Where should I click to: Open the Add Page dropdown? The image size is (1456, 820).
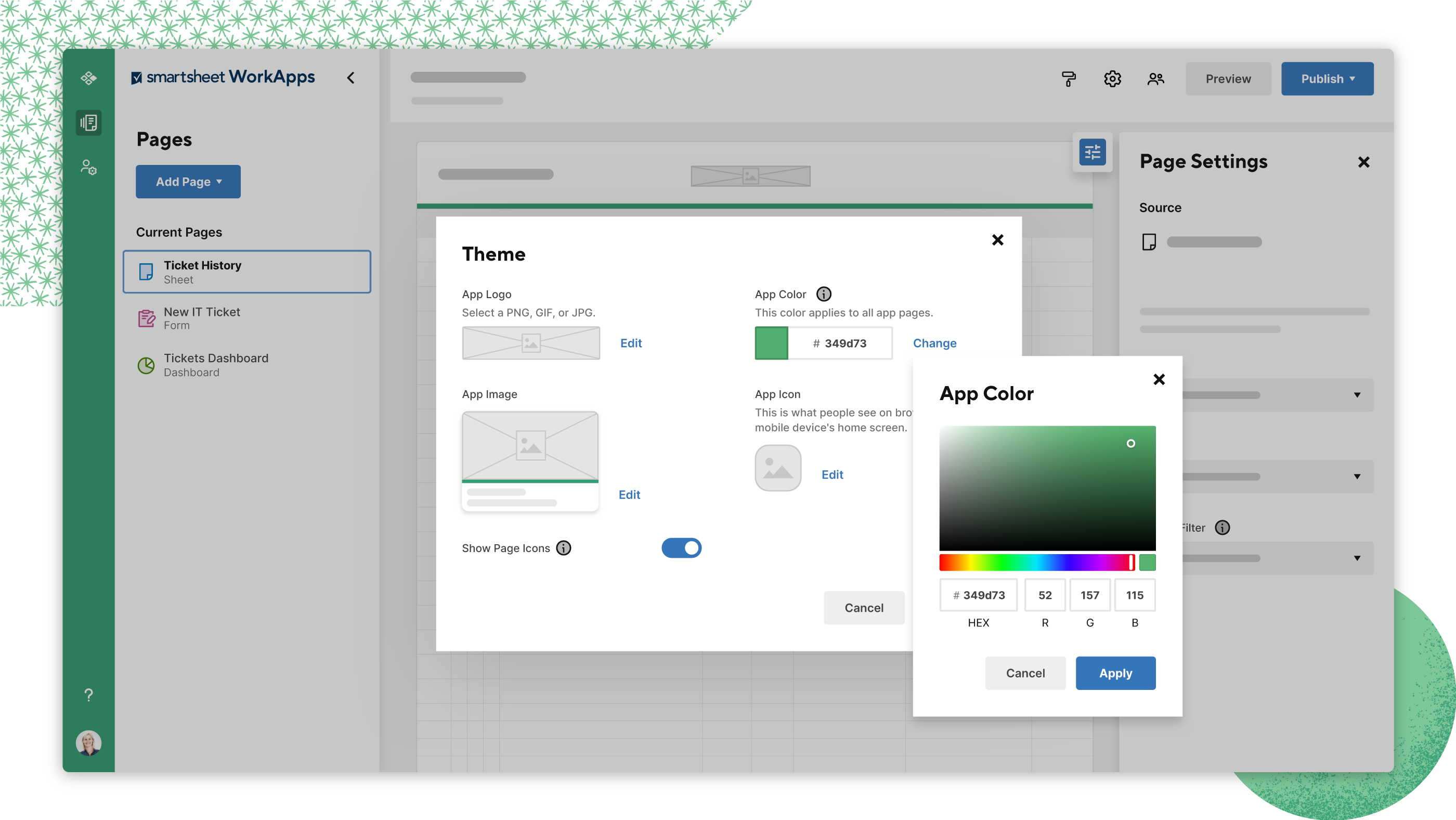click(x=188, y=182)
